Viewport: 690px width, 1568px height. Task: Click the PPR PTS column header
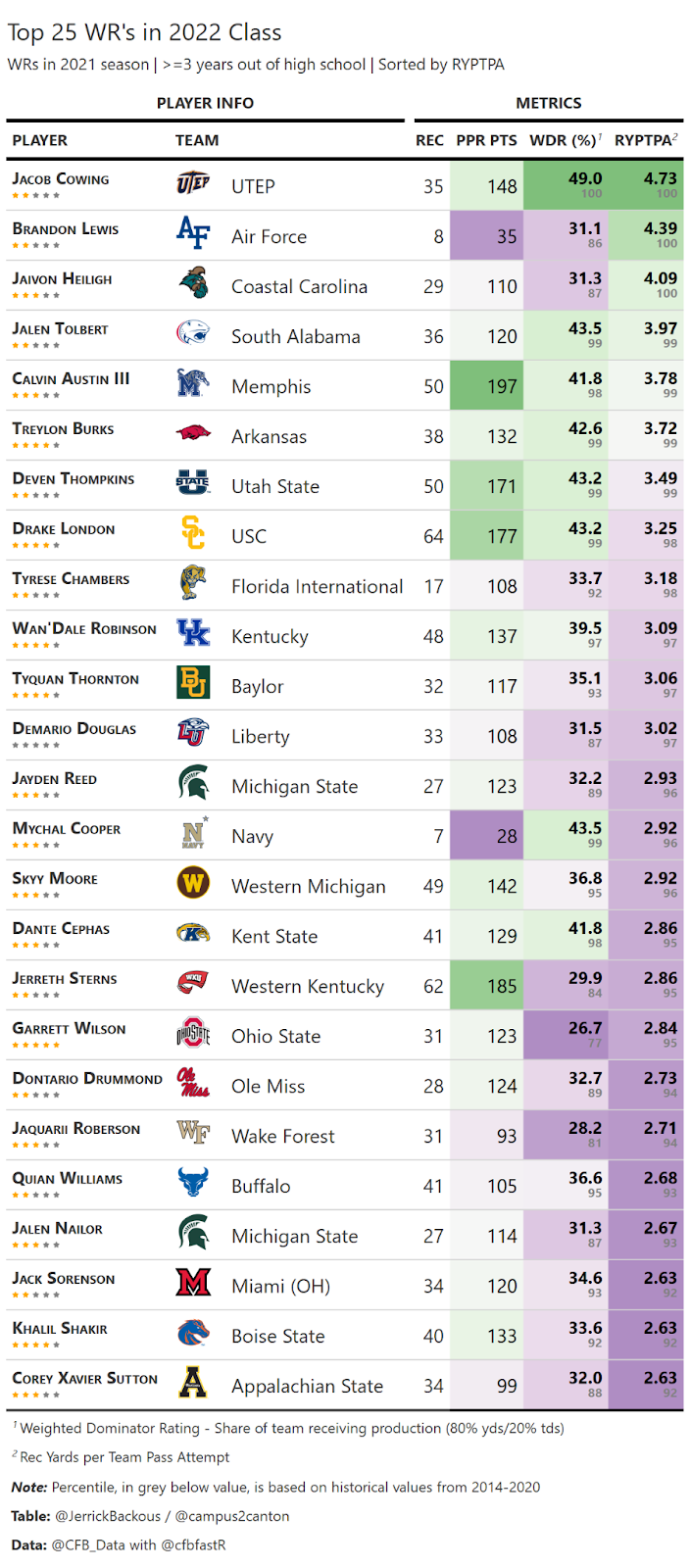[486, 140]
